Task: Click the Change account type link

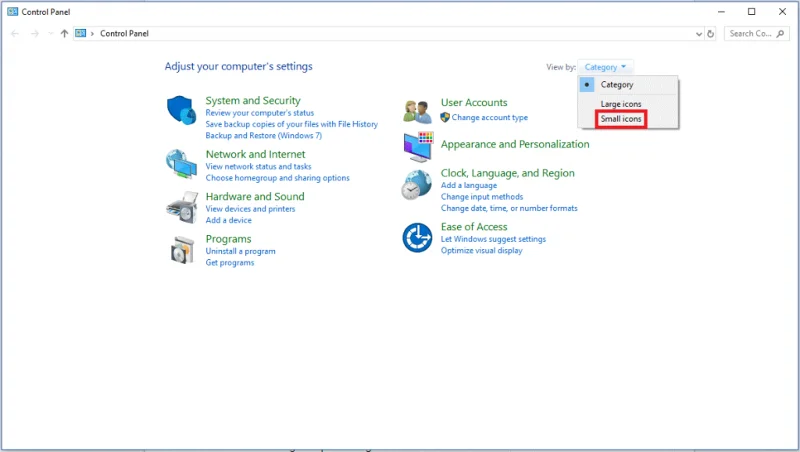Action: point(489,117)
